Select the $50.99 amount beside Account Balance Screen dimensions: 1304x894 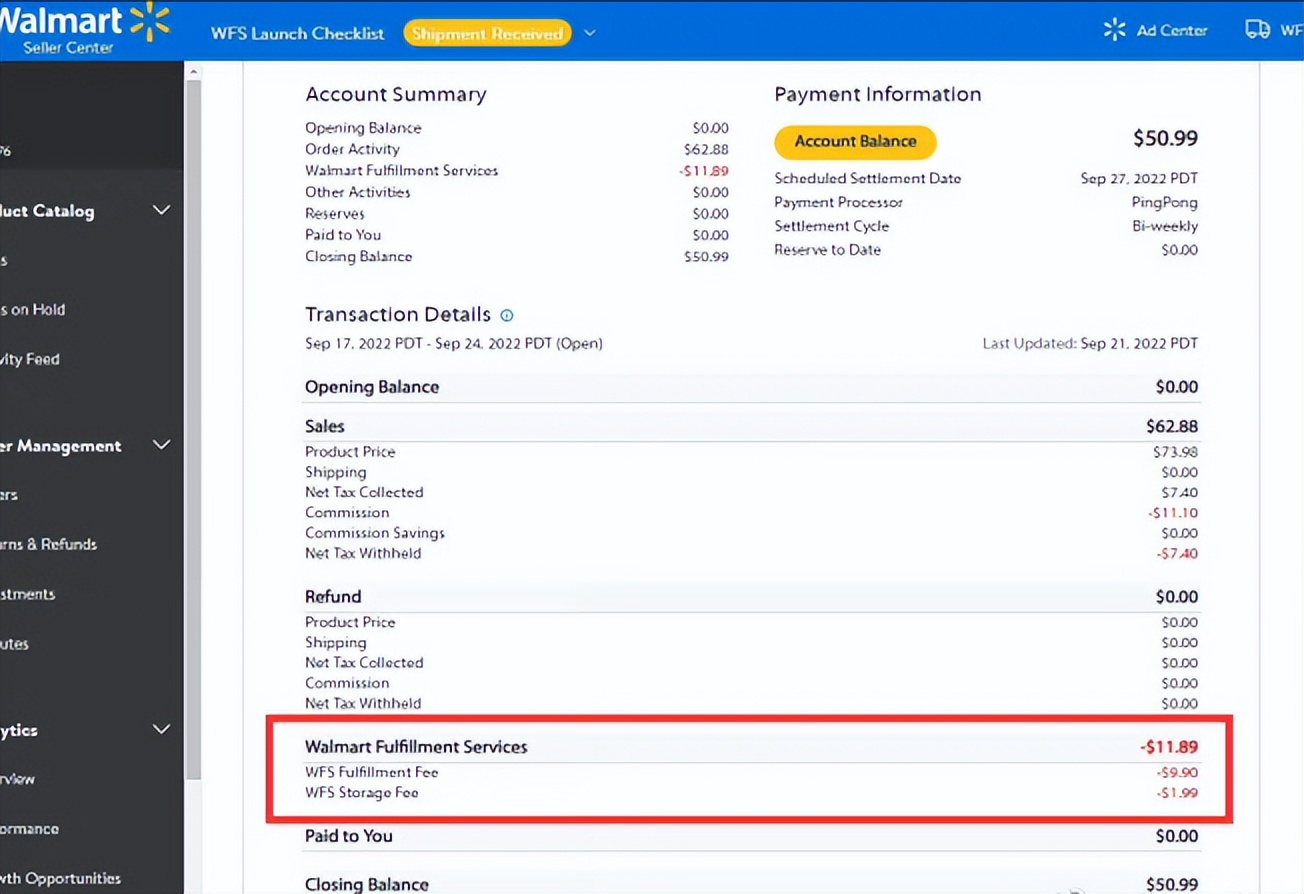1165,138
